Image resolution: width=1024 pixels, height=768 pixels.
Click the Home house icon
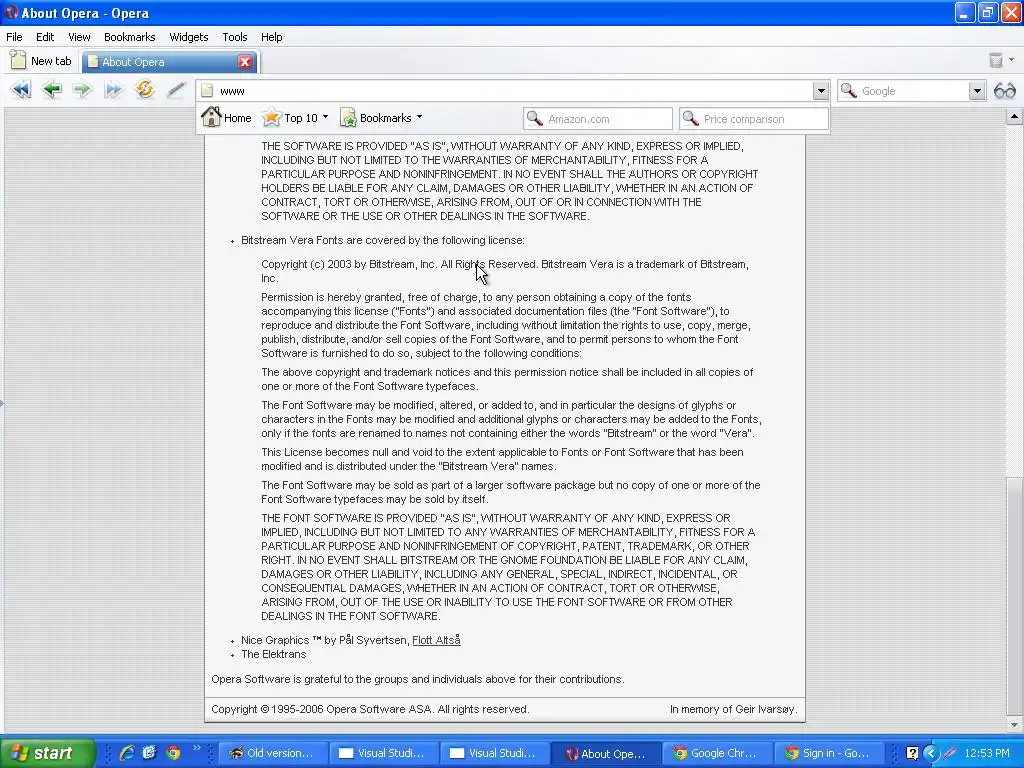[211, 118]
